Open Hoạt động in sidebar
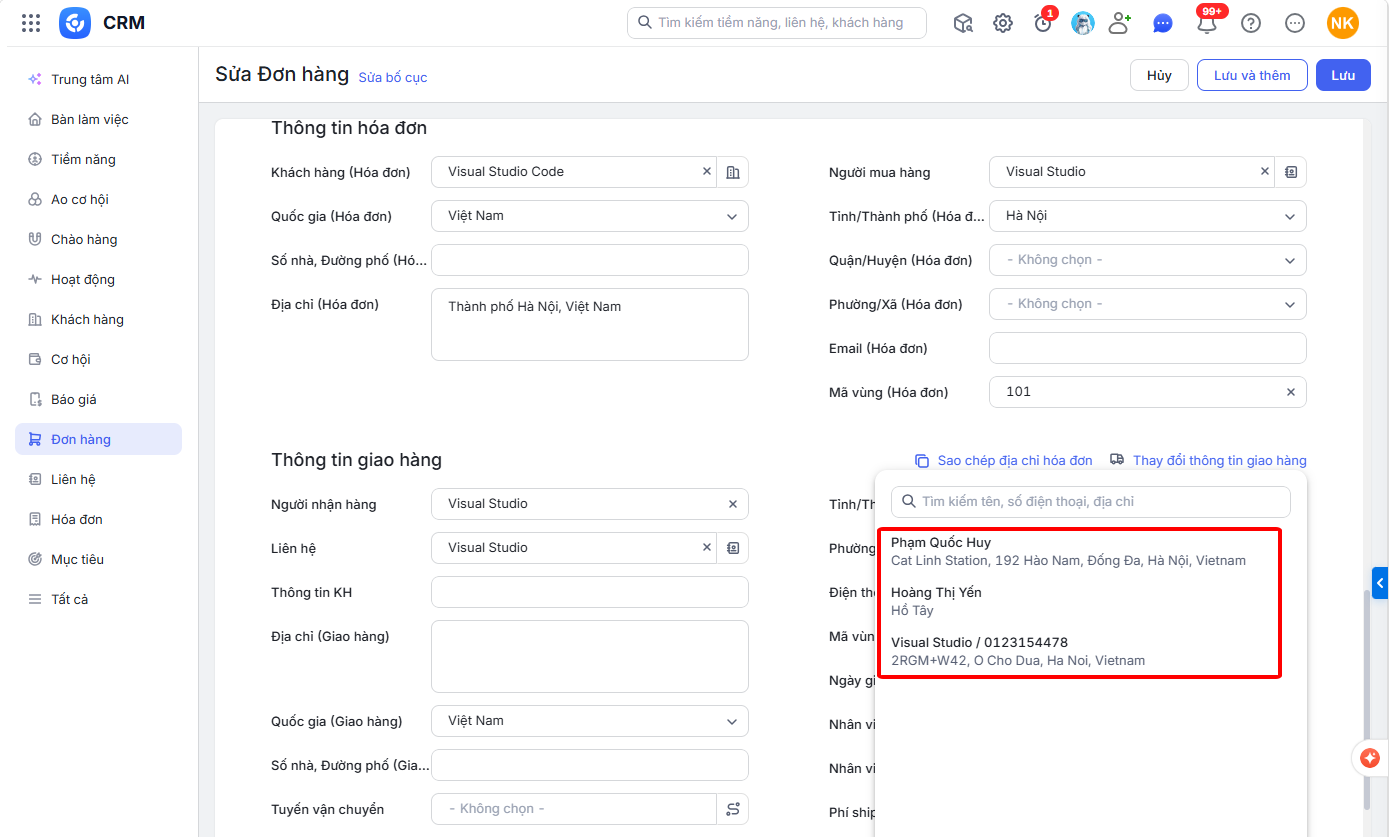The image size is (1389, 837). pyautogui.click(x=98, y=279)
